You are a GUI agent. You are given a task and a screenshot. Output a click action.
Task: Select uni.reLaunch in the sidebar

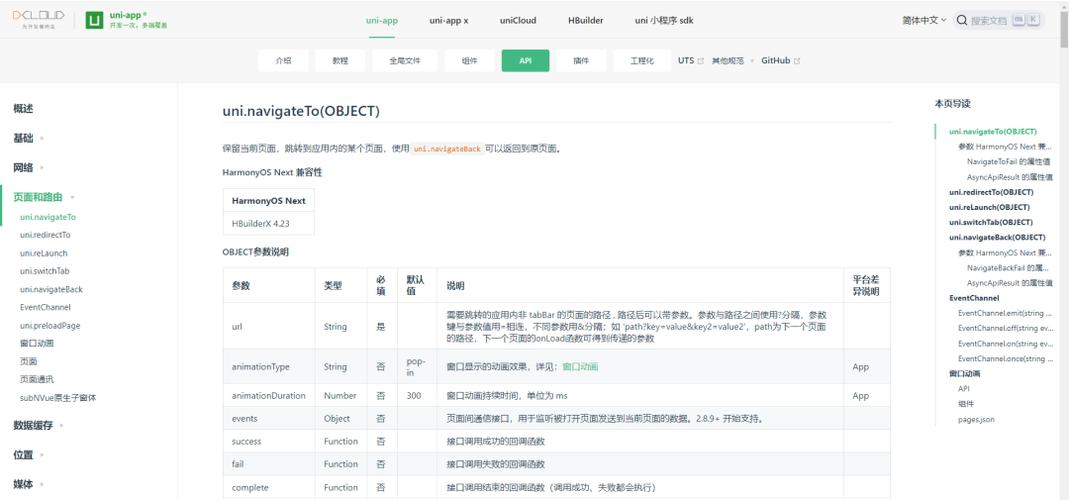point(44,253)
